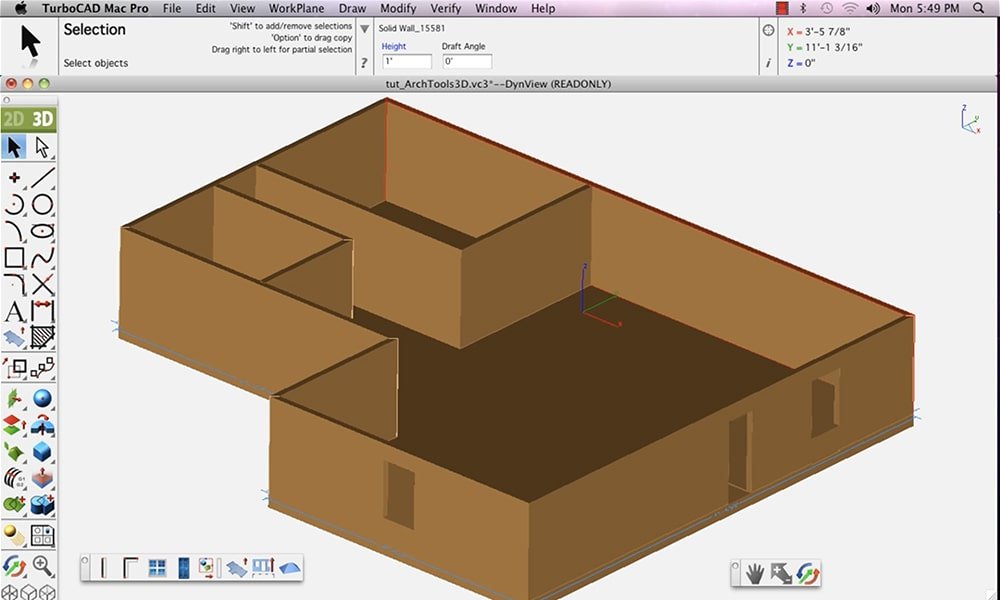Open the Verify menu
Viewport: 1000px width, 600px height.
446,8
